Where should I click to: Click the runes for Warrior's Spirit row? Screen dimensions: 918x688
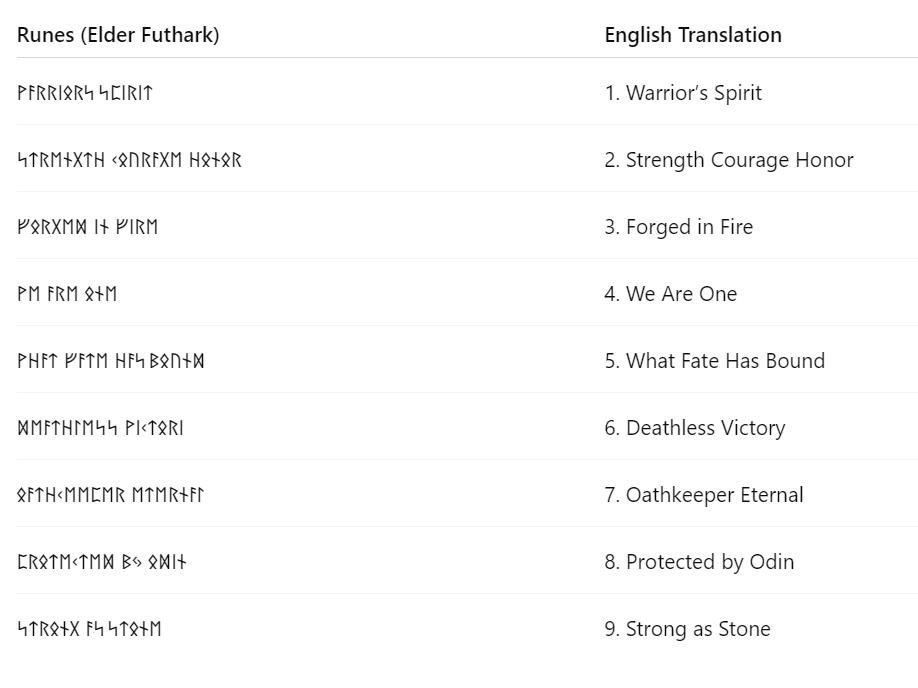(x=85, y=93)
